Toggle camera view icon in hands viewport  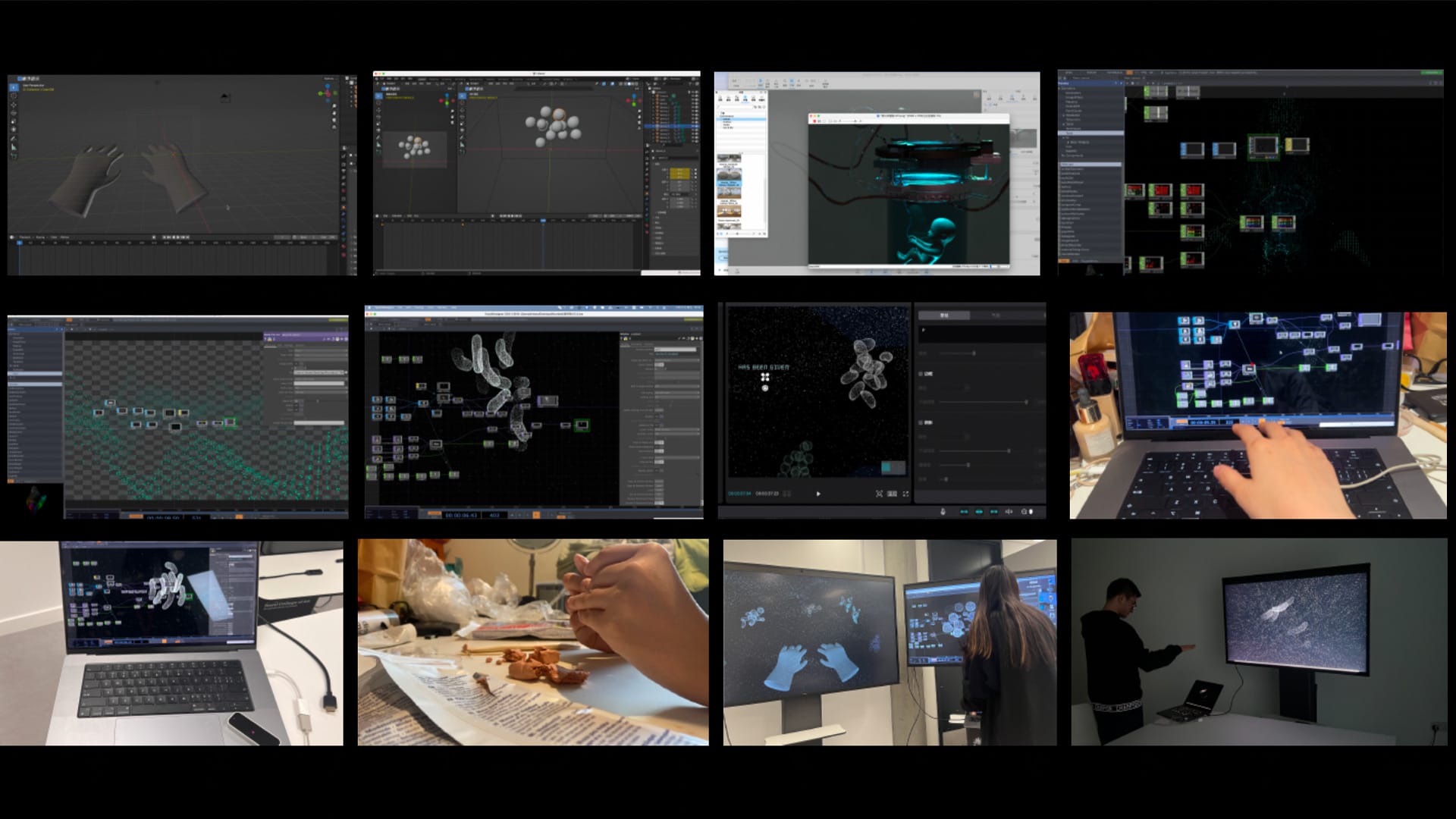point(334,120)
